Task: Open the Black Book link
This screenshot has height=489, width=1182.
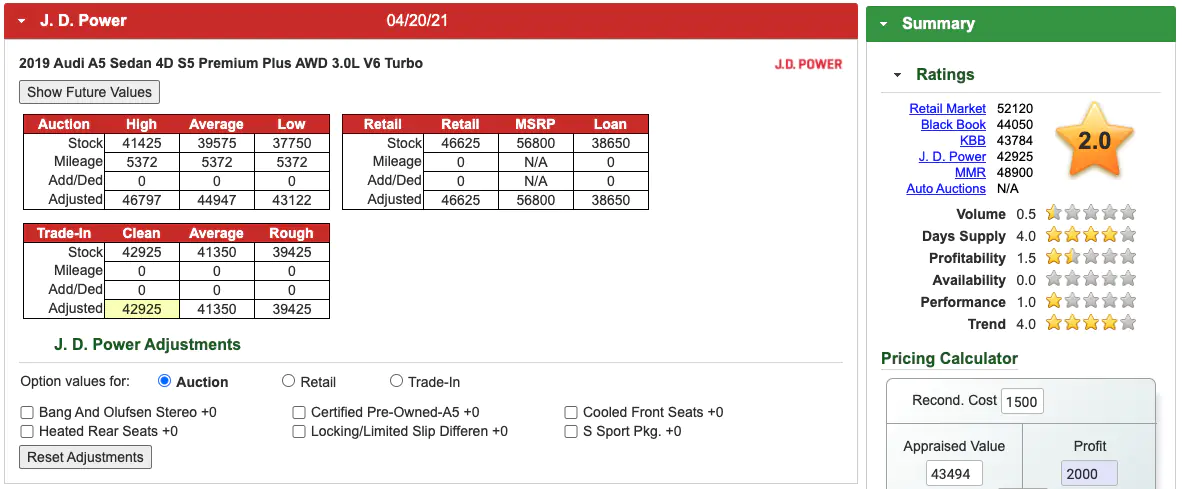Action: pyautogui.click(x=954, y=124)
